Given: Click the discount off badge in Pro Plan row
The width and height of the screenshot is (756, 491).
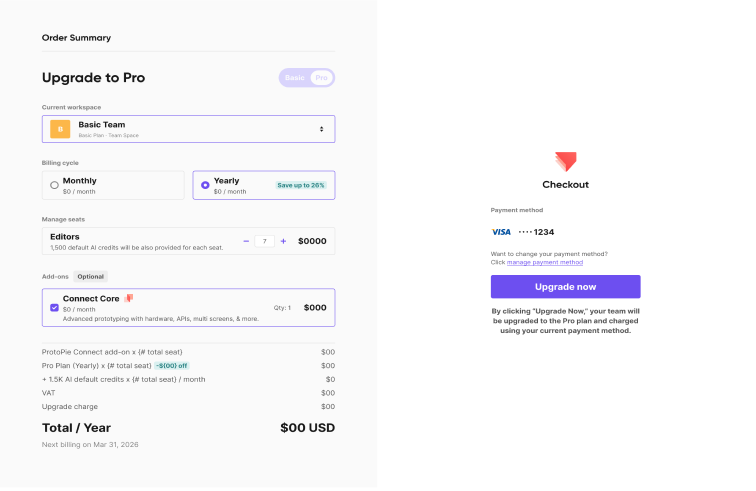Looking at the screenshot, I should point(172,366).
